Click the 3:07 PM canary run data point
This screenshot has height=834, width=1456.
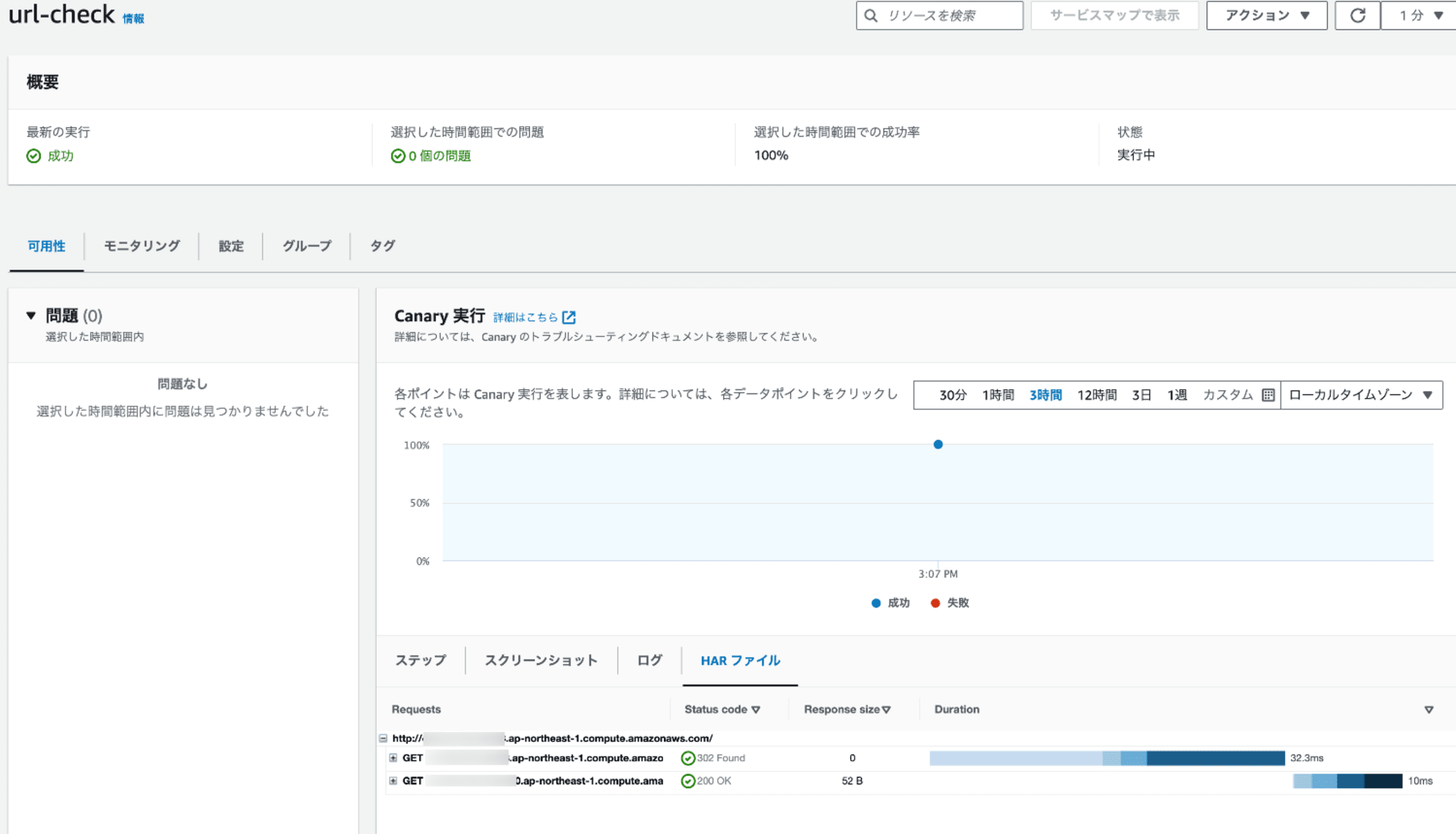click(938, 444)
